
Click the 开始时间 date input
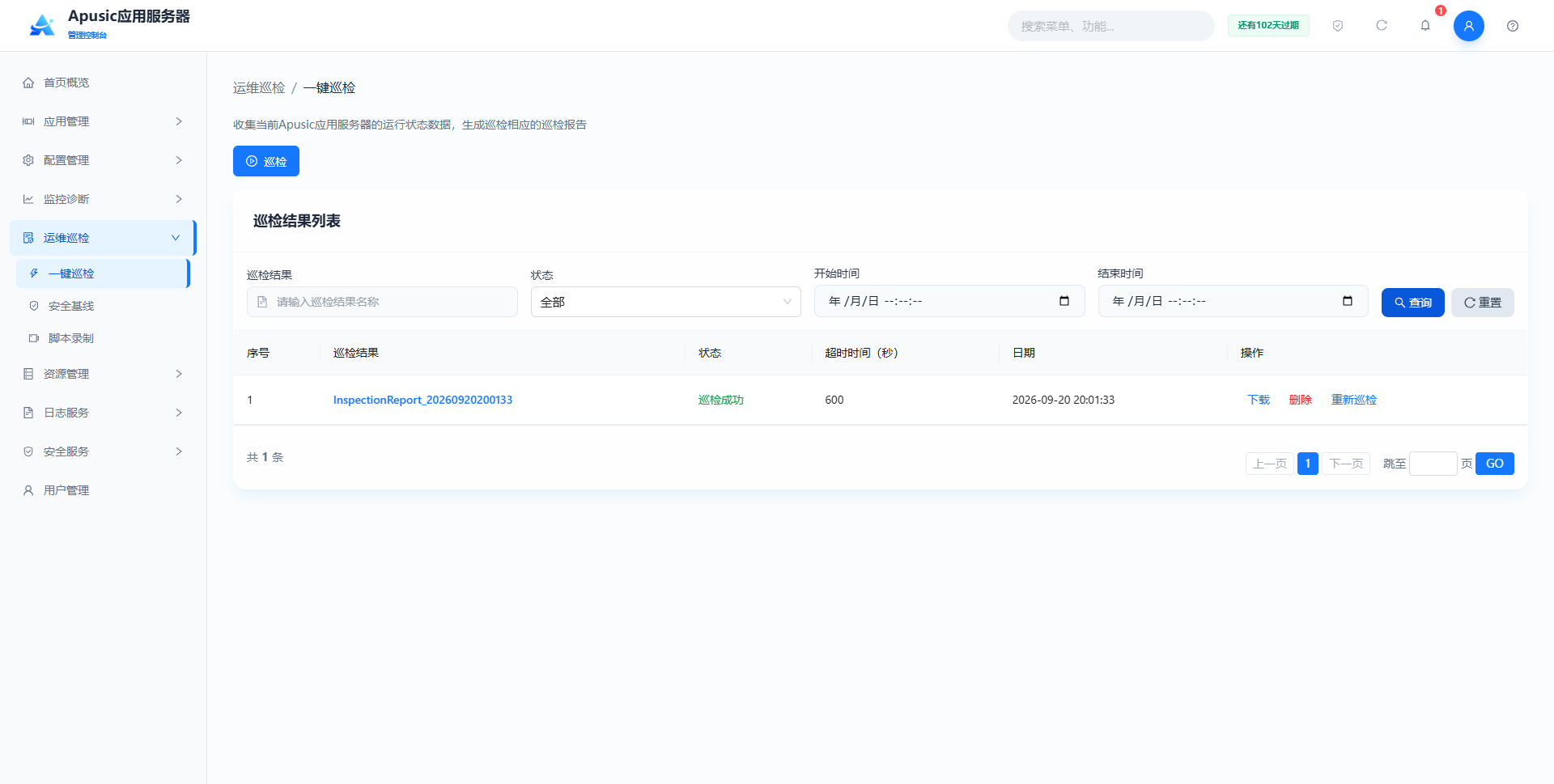coord(949,301)
